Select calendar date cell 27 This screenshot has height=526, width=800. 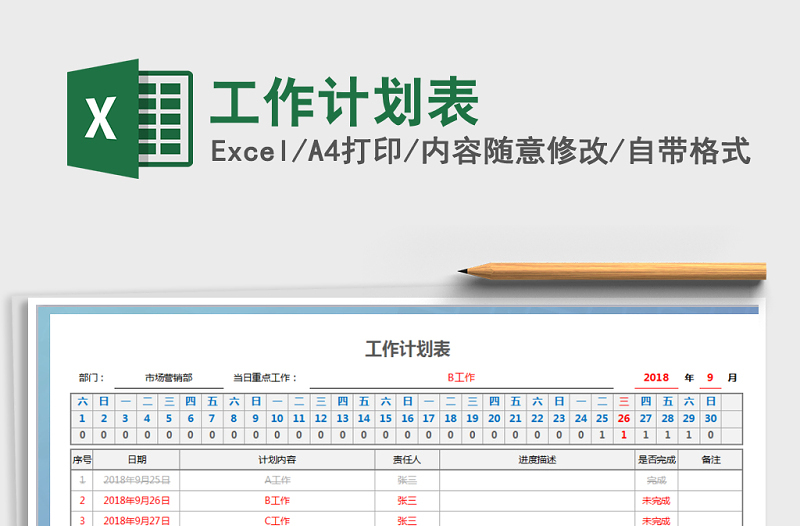point(646,418)
